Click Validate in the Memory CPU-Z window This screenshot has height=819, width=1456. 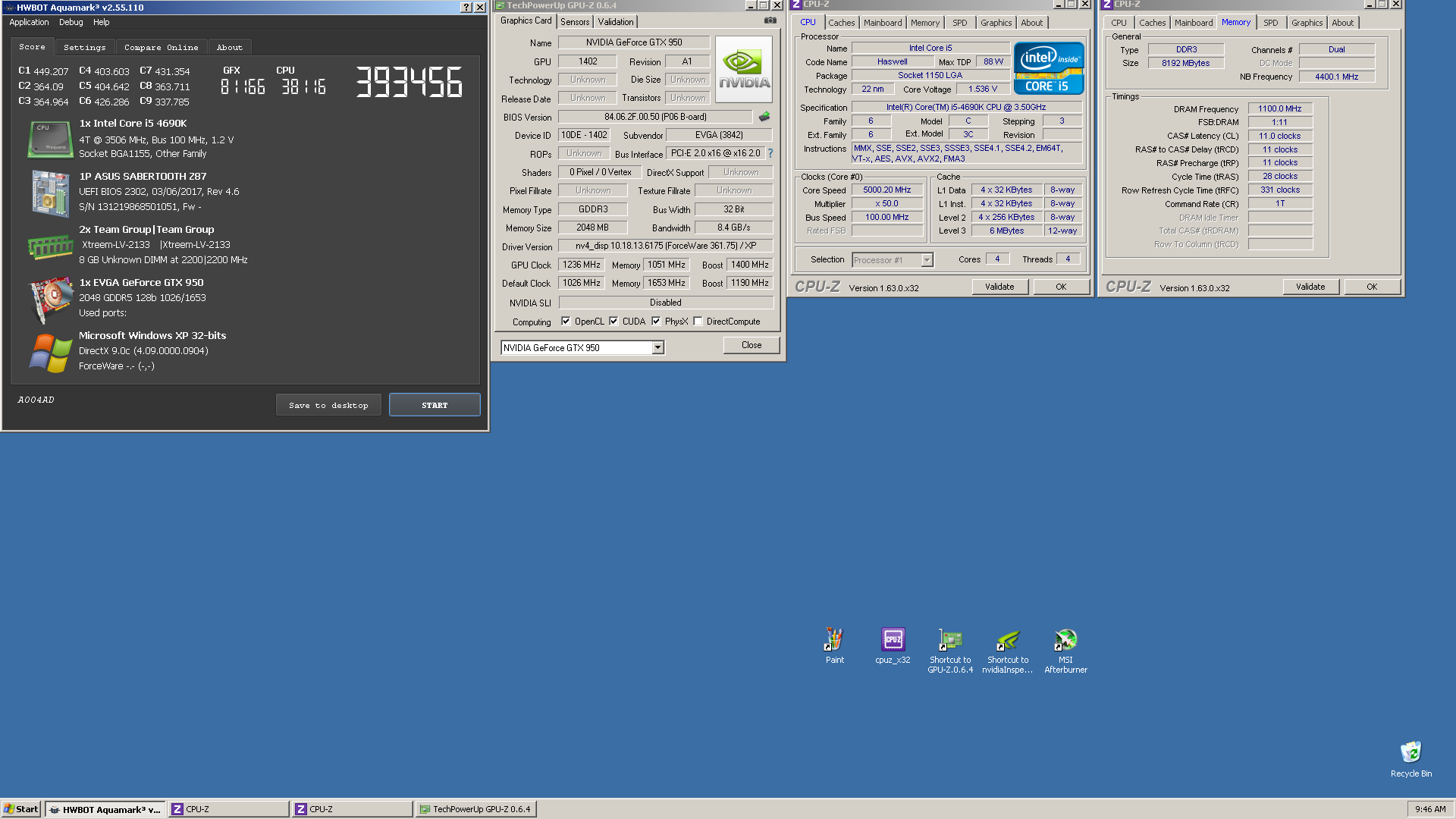1310,287
